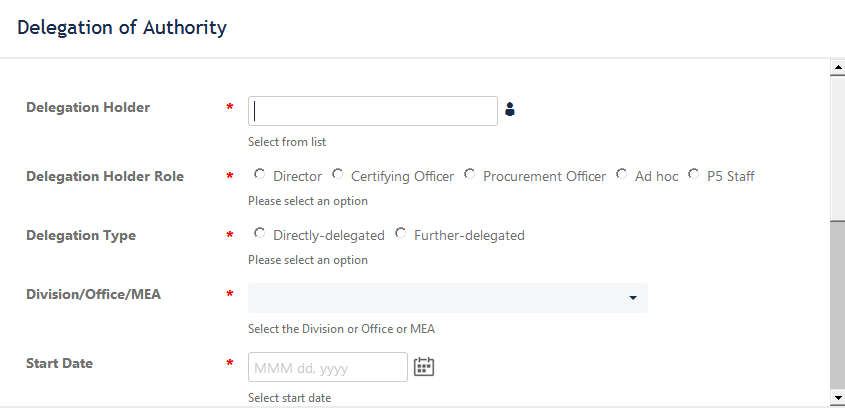Click the scrollbar up arrow
Image resolution: width=845 pixels, height=409 pixels.
[x=838, y=67]
